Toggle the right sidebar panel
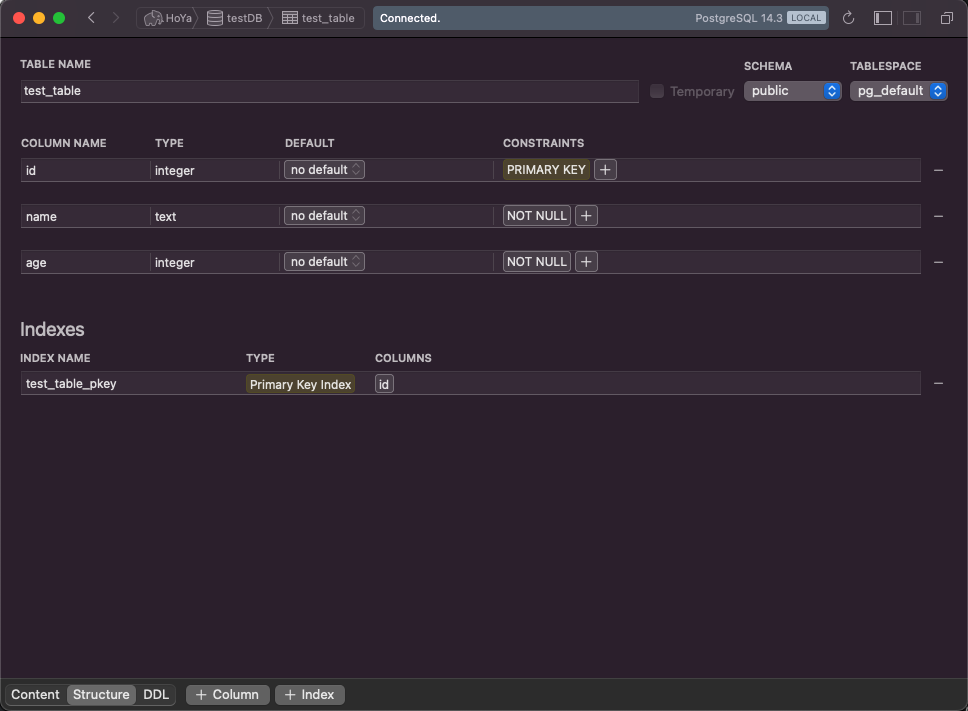 pos(912,18)
